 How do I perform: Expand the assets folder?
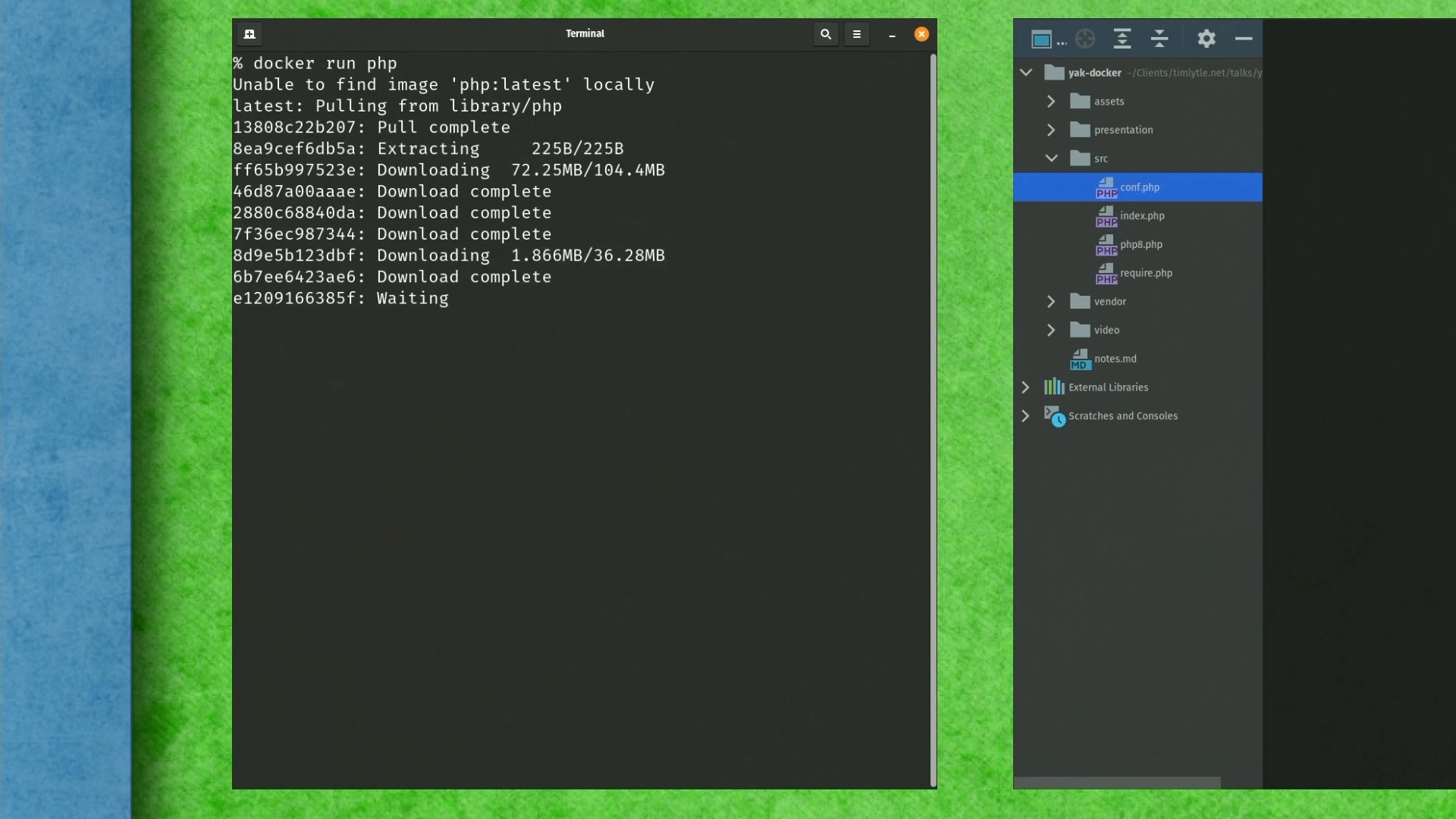pos(1051,102)
